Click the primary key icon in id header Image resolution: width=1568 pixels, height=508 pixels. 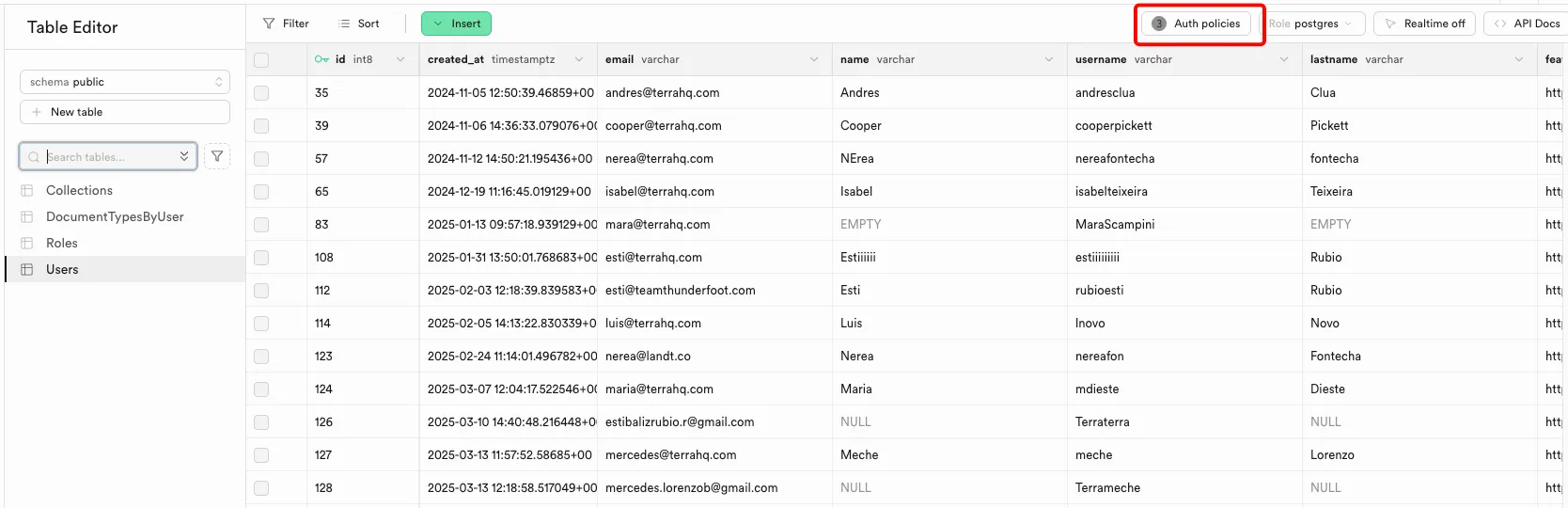pos(322,59)
